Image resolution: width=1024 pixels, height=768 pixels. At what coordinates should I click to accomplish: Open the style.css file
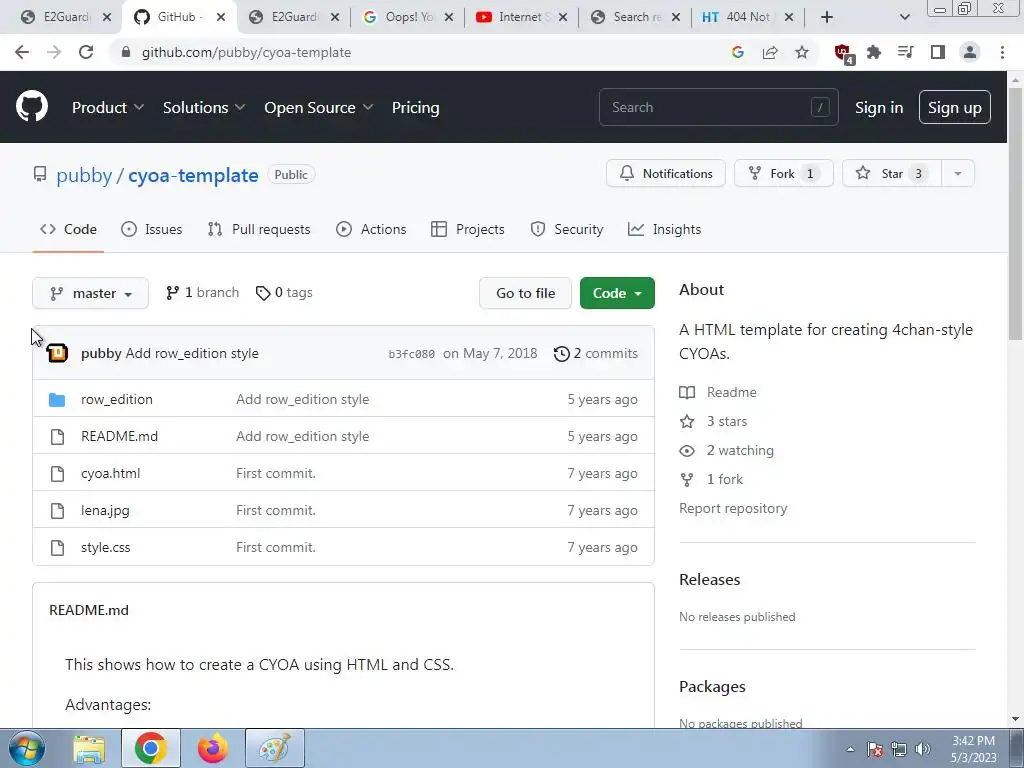pyautogui.click(x=106, y=548)
